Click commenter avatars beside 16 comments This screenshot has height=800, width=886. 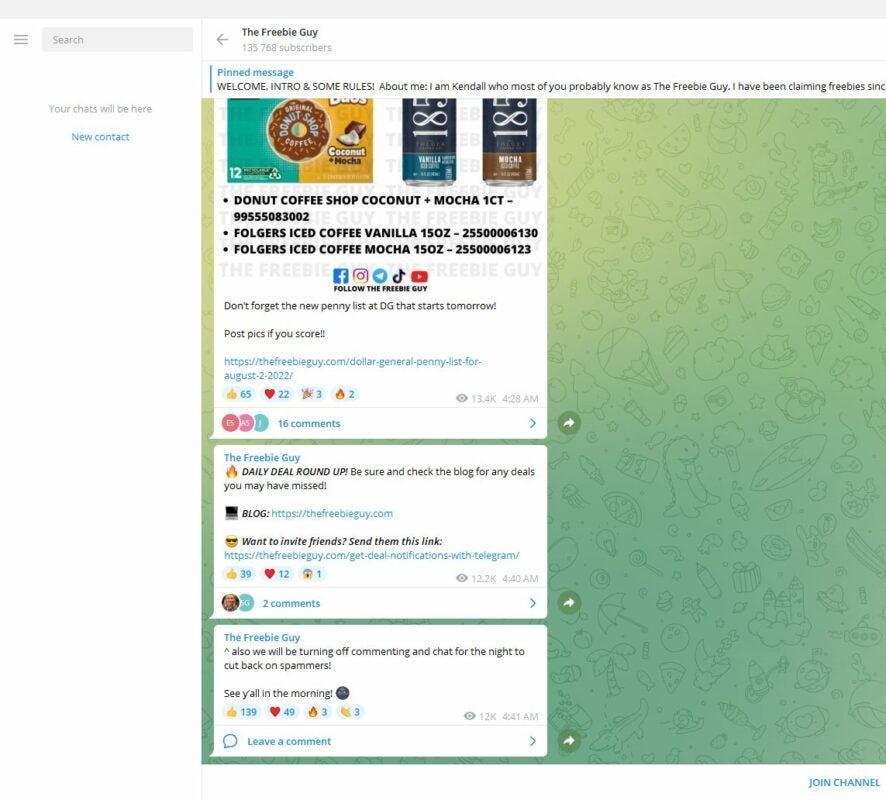pyautogui.click(x=245, y=423)
